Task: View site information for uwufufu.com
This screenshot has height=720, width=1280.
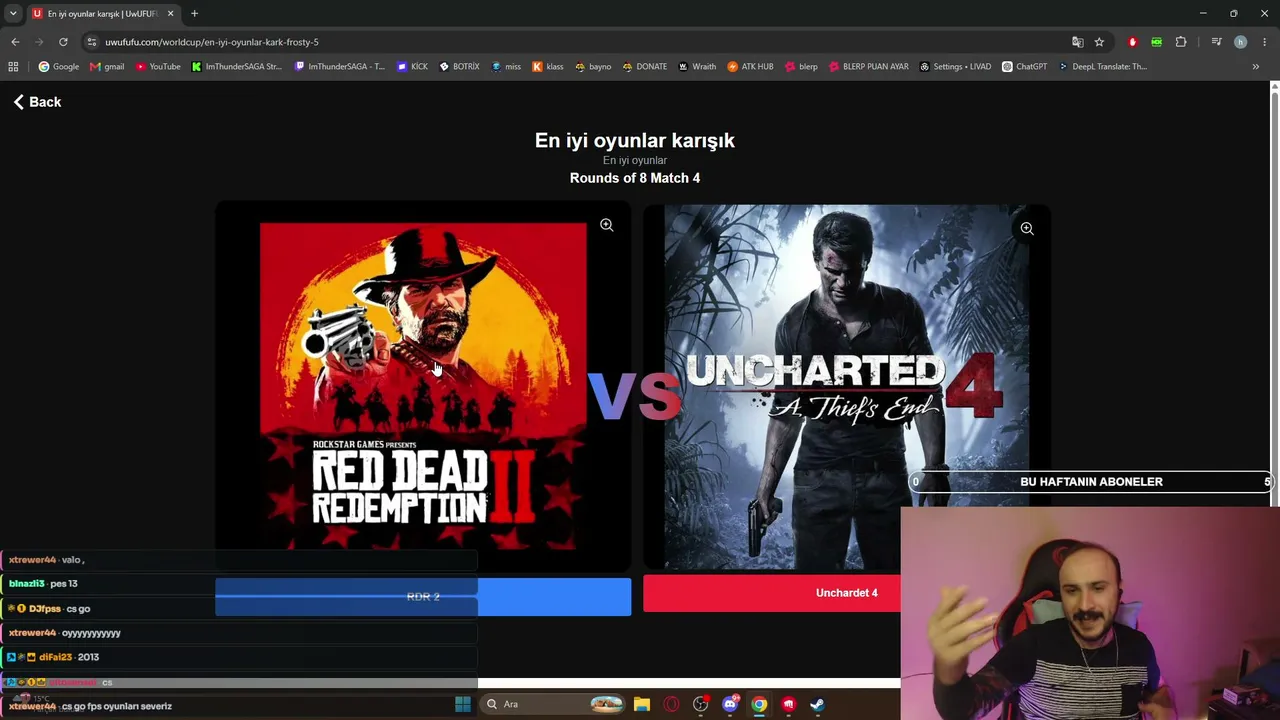Action: coord(92,42)
